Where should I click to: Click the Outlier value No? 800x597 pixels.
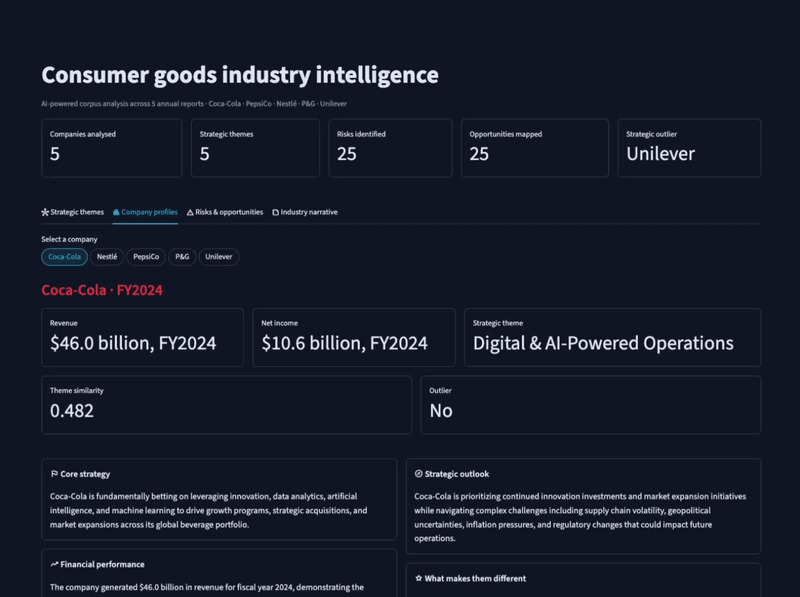pos(441,411)
